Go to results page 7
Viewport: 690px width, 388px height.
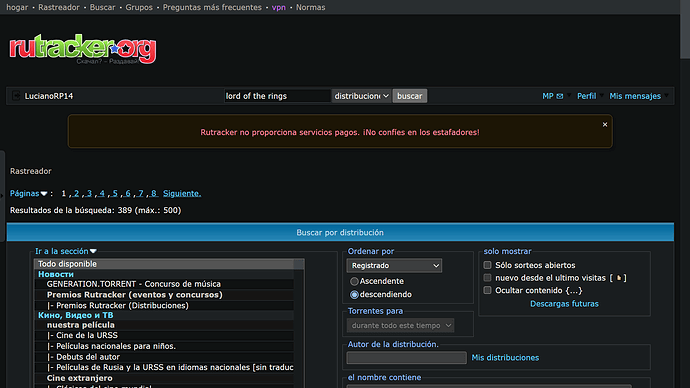140,194
